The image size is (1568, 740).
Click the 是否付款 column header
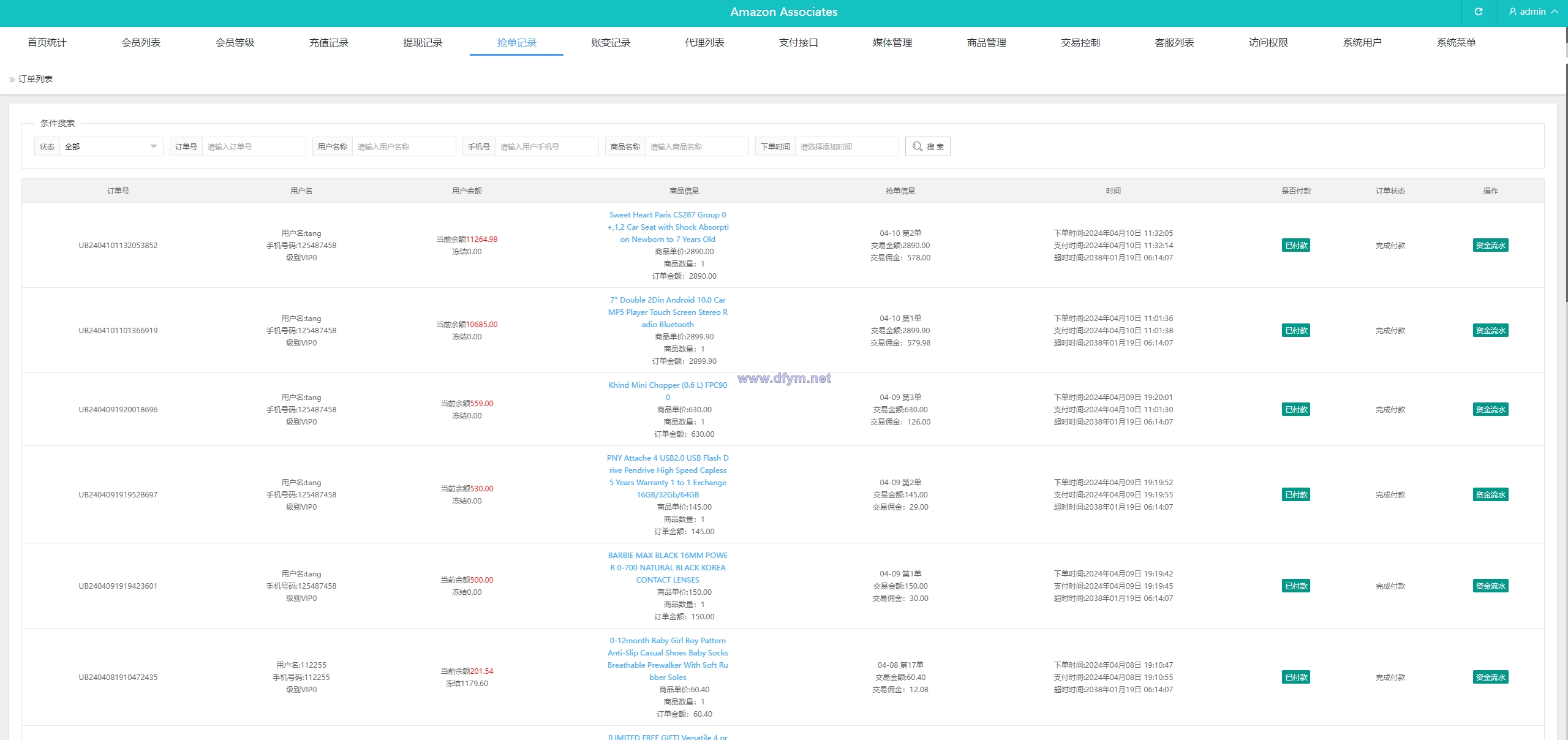(1296, 191)
